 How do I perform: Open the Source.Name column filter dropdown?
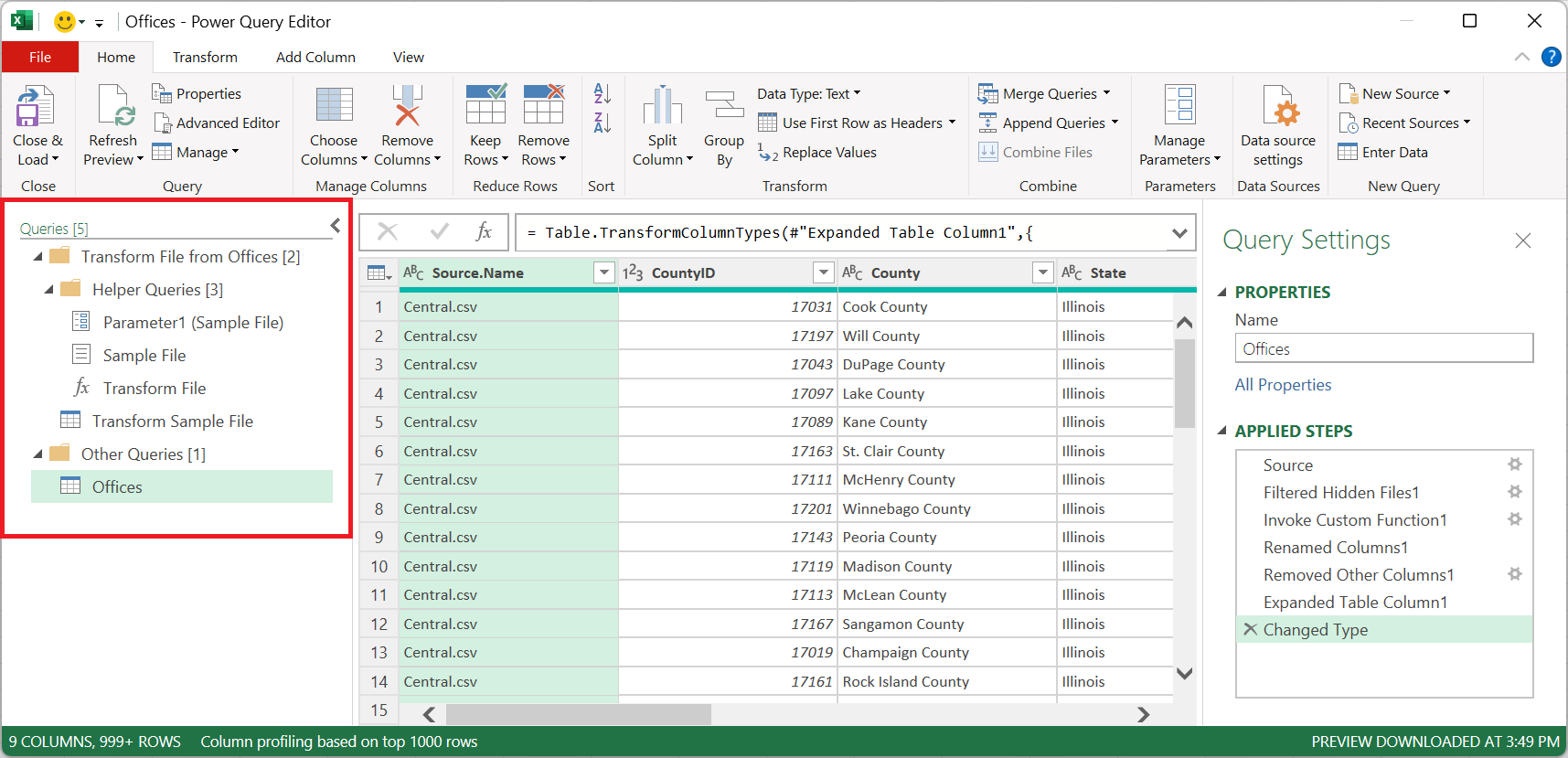603,272
